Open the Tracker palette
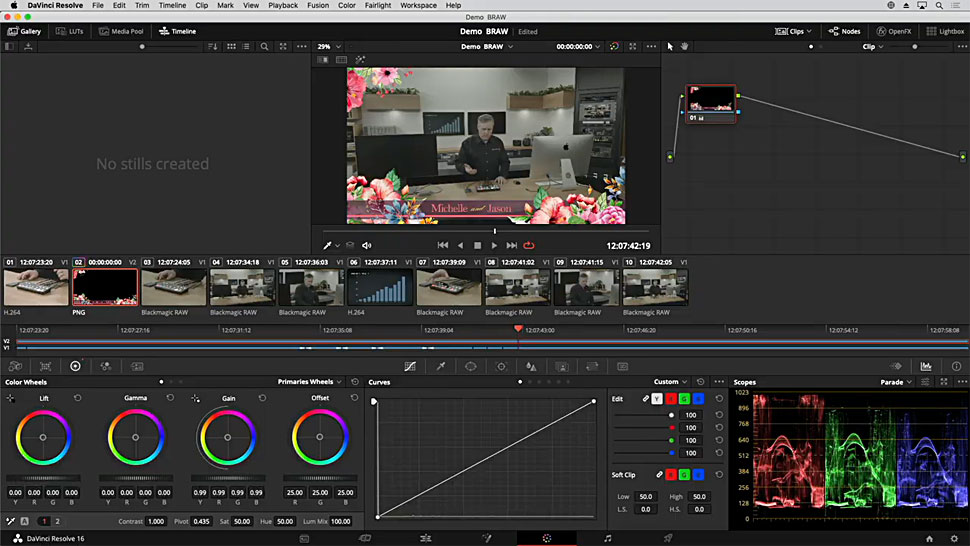The width and height of the screenshot is (970, 546). 501,367
